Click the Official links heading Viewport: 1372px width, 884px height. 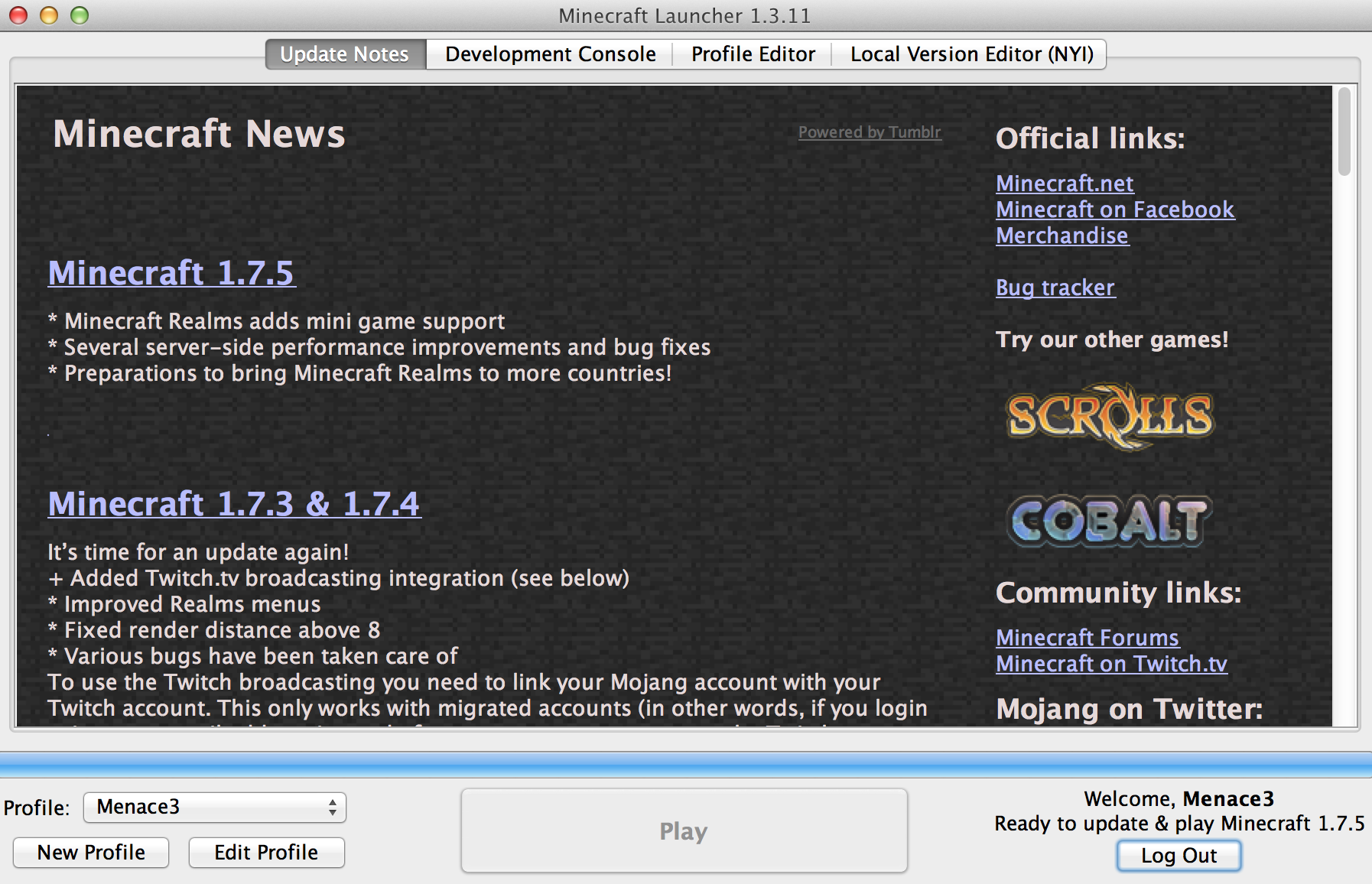1091,138
